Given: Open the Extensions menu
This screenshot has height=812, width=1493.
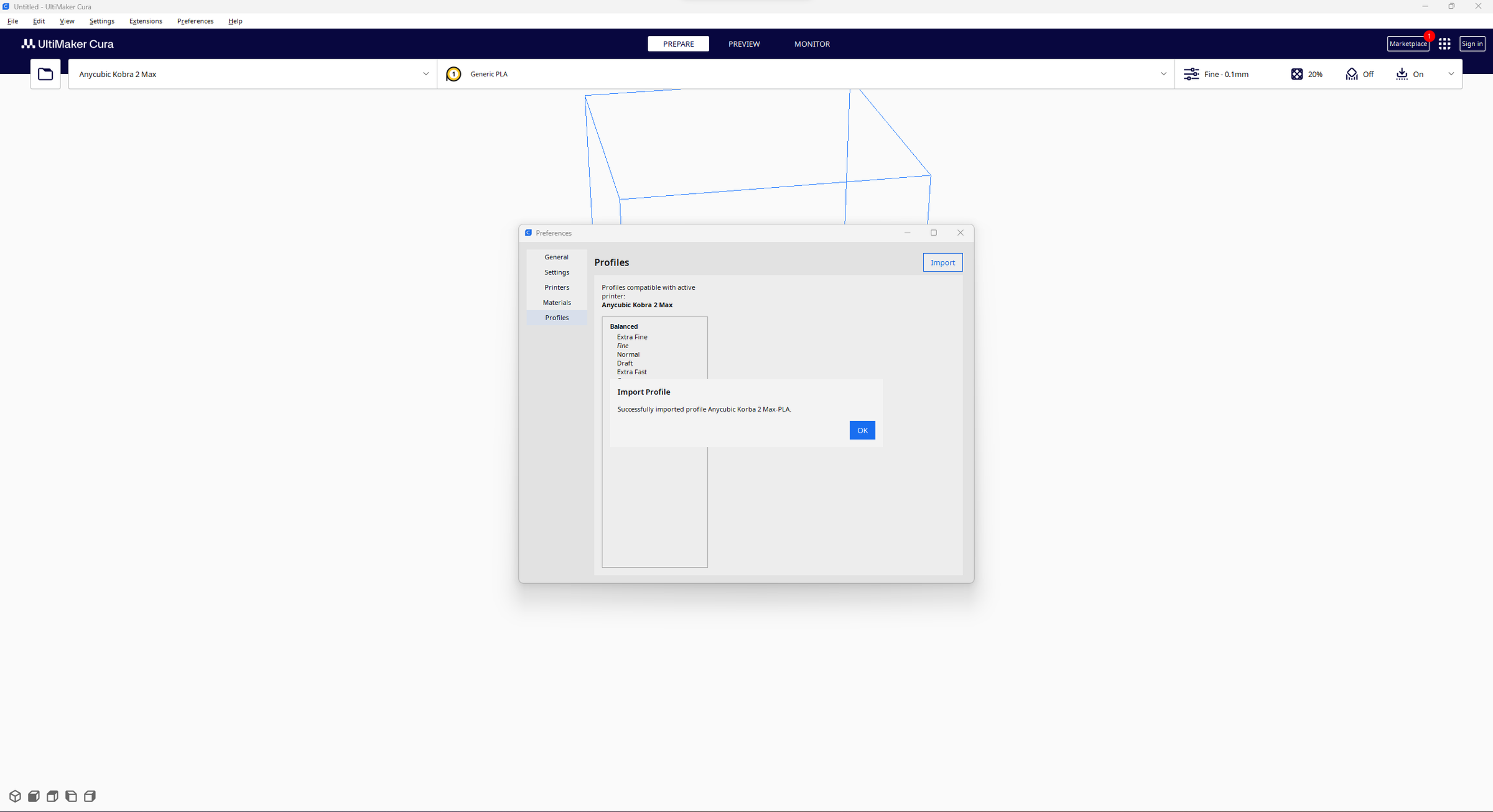Looking at the screenshot, I should 145,21.
